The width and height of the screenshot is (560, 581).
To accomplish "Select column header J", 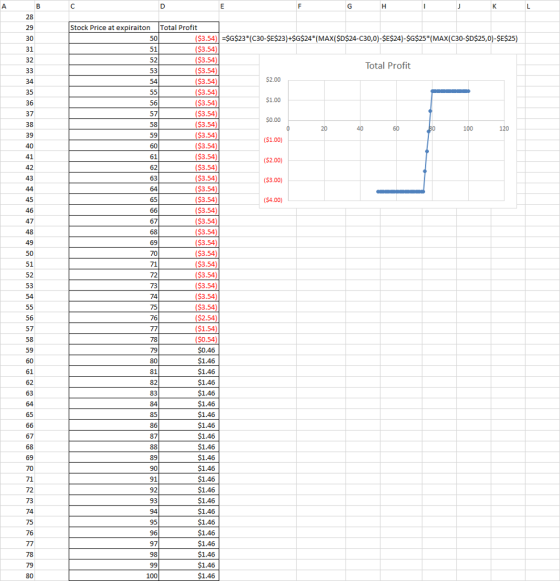I will tap(474, 6).
